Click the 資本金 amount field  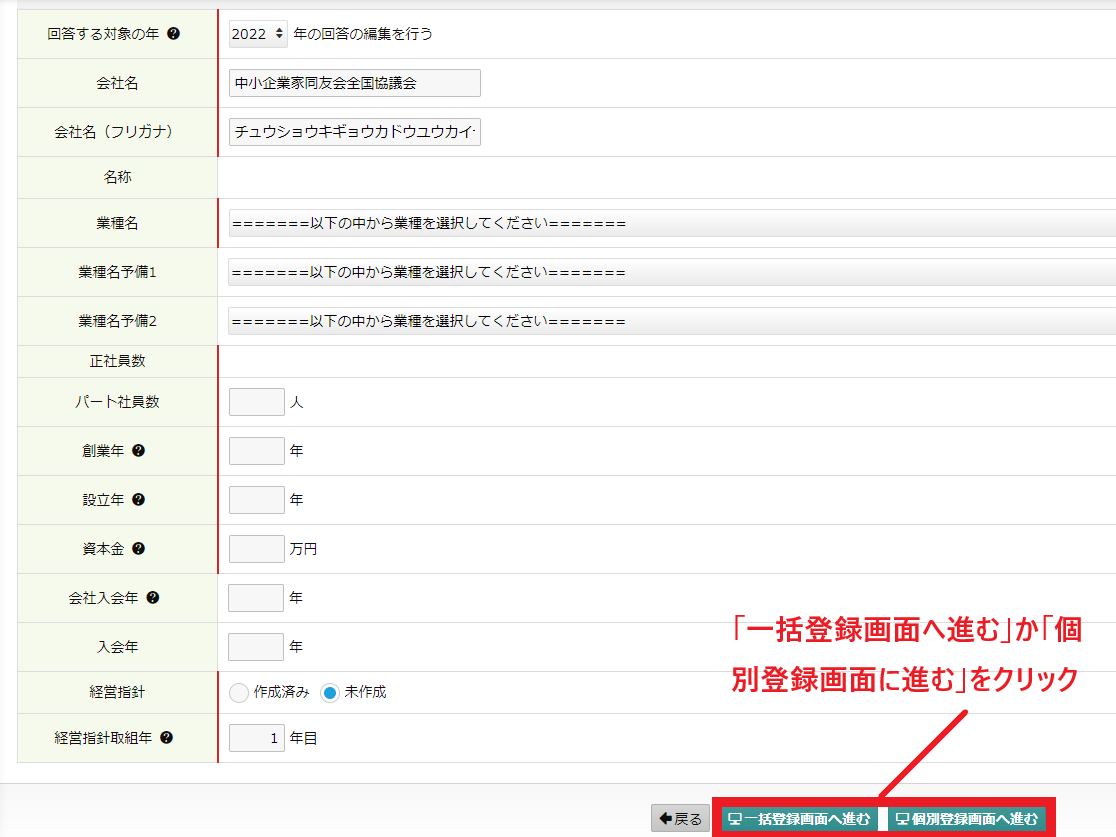pyautogui.click(x=257, y=549)
